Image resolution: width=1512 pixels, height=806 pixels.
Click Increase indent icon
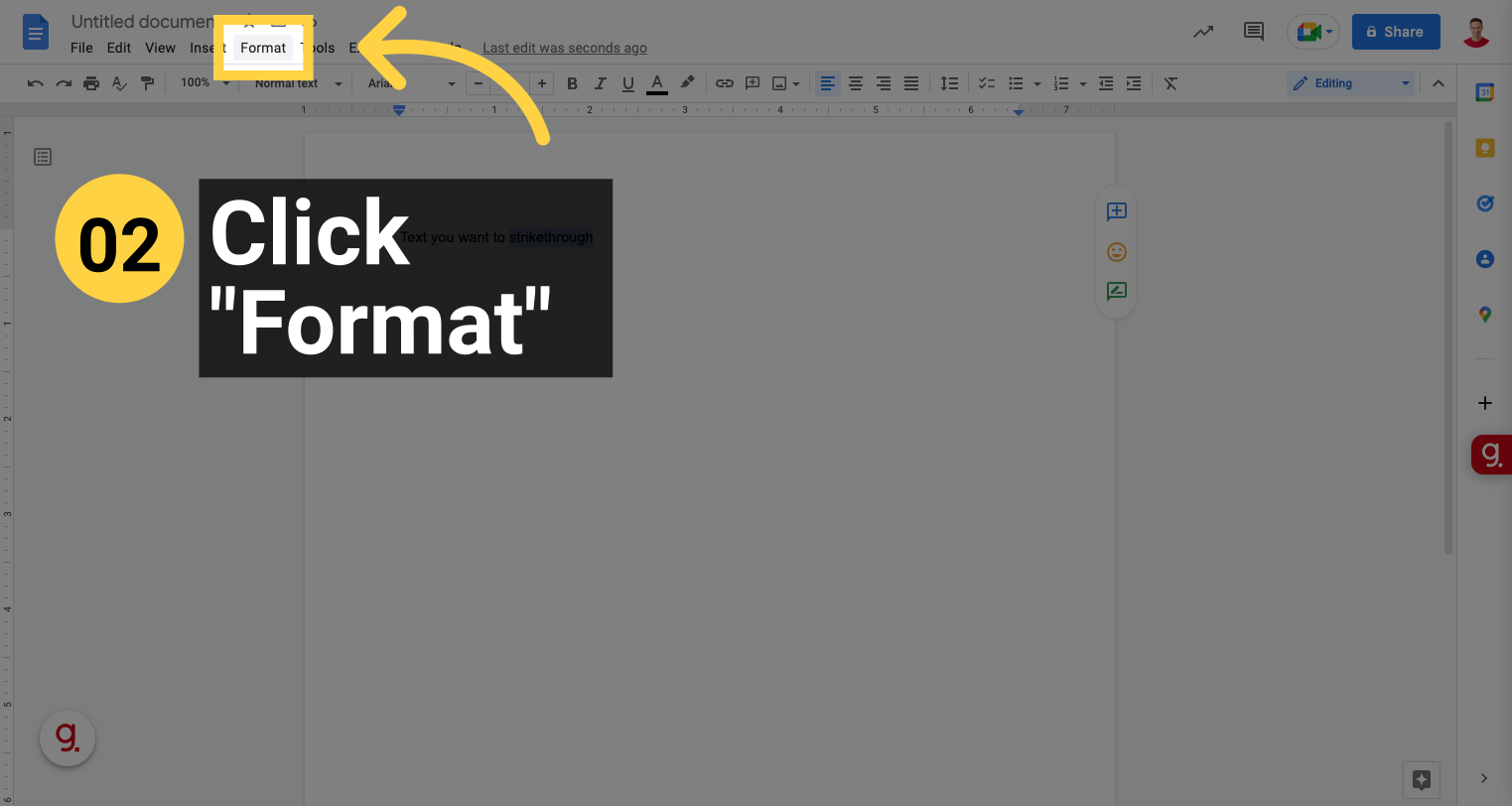point(1134,83)
